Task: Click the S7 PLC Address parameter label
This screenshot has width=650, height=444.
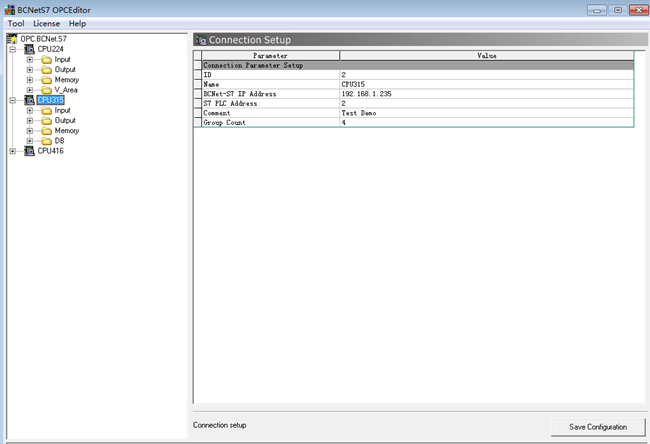Action: [x=230, y=104]
